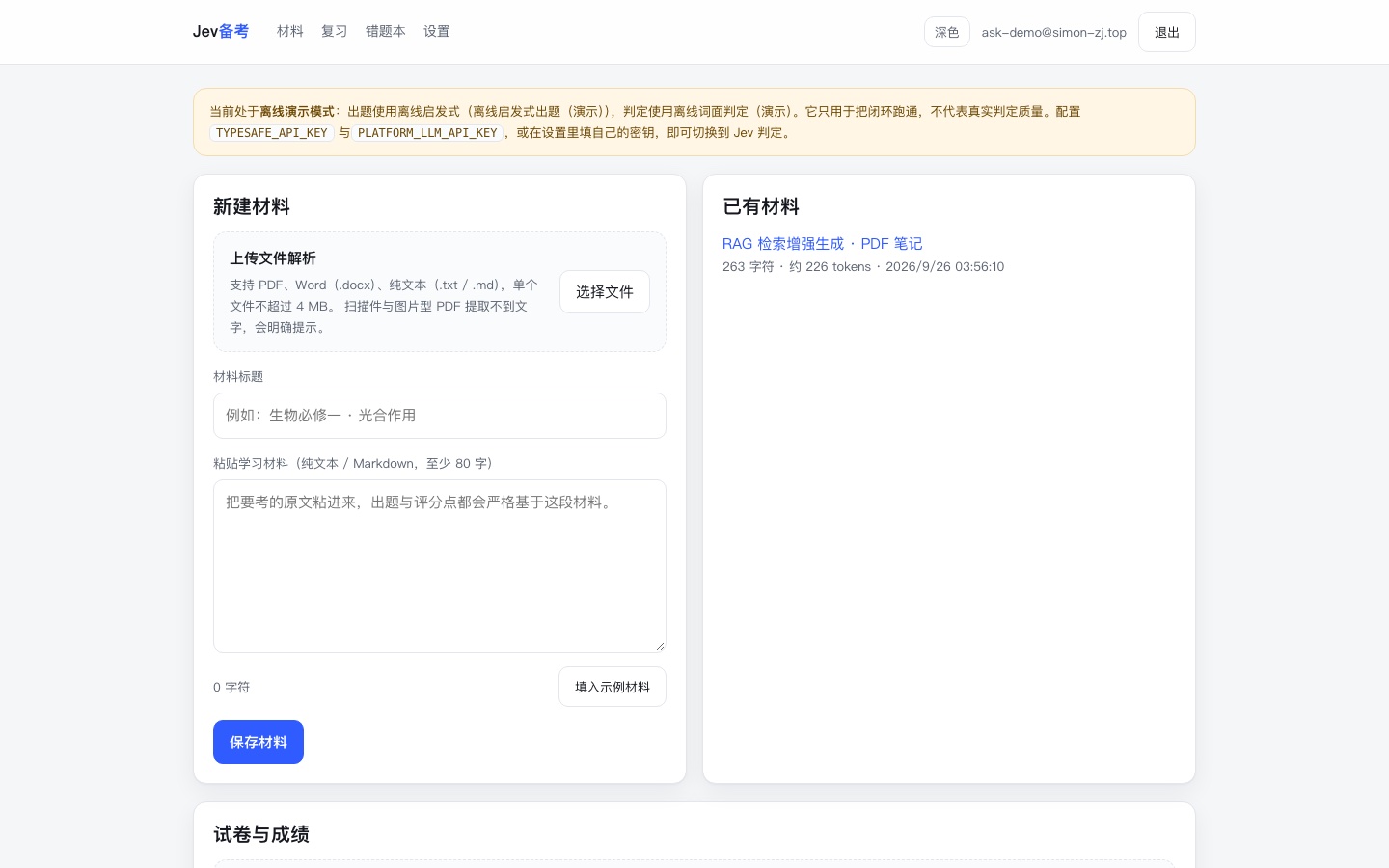Viewport: 1389px width, 868px height.
Task: Click the 0 字符 character counter
Action: (231, 687)
